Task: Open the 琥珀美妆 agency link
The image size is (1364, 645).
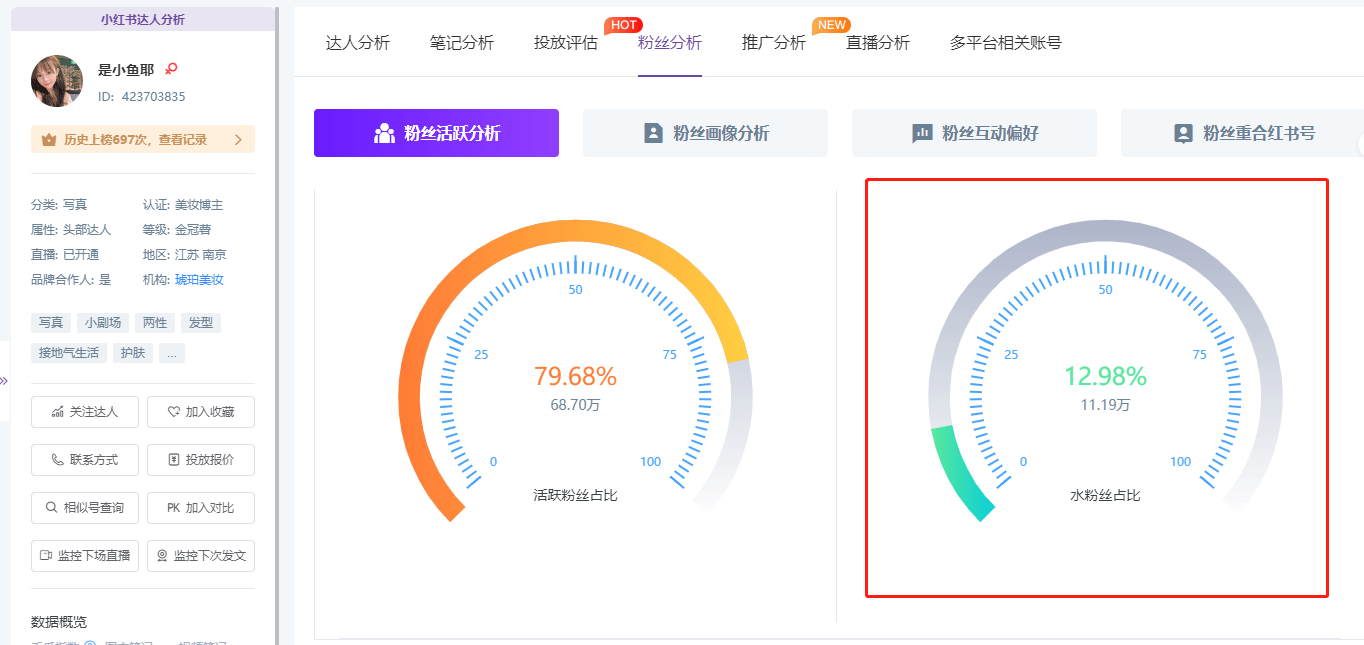Action: tap(199, 280)
